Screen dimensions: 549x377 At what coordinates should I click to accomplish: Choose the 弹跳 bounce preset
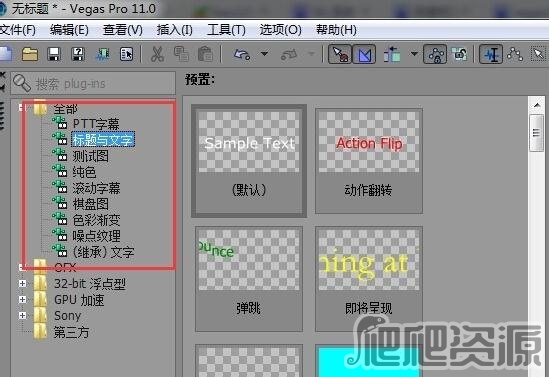249,279
